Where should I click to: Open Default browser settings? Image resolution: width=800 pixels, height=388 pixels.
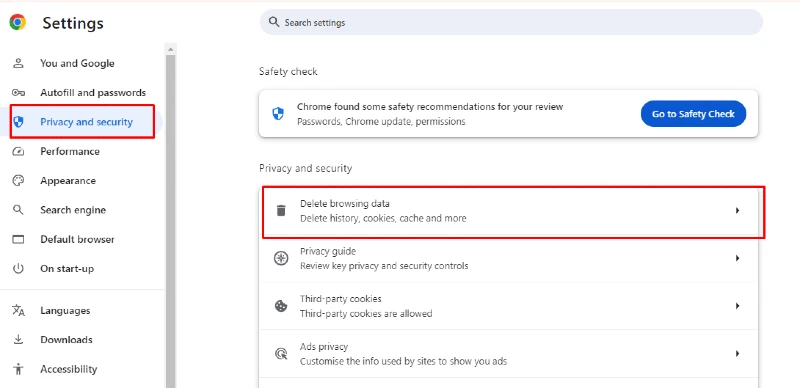click(78, 239)
